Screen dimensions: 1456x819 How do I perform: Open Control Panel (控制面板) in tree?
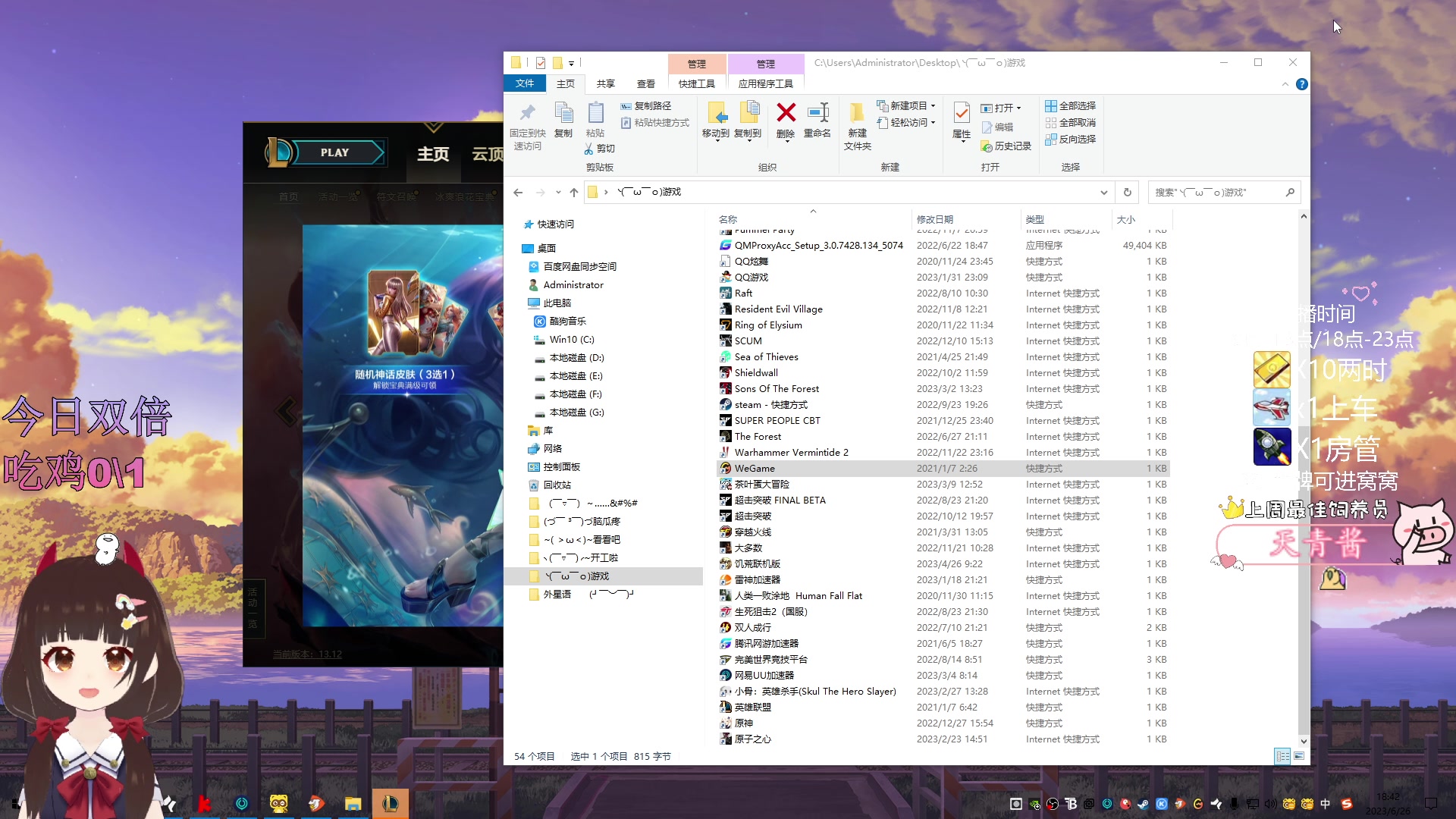click(561, 467)
